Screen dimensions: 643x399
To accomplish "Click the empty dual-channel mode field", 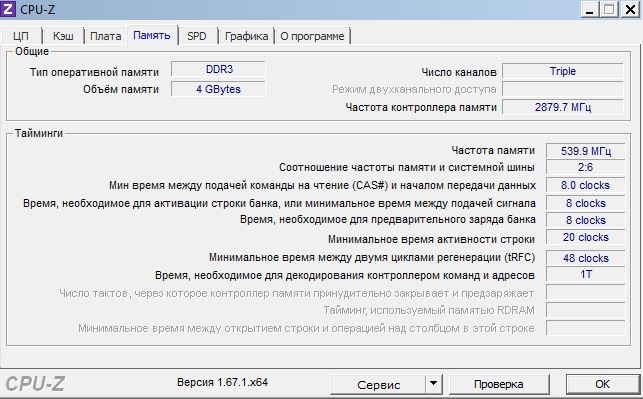I will click(x=563, y=89).
